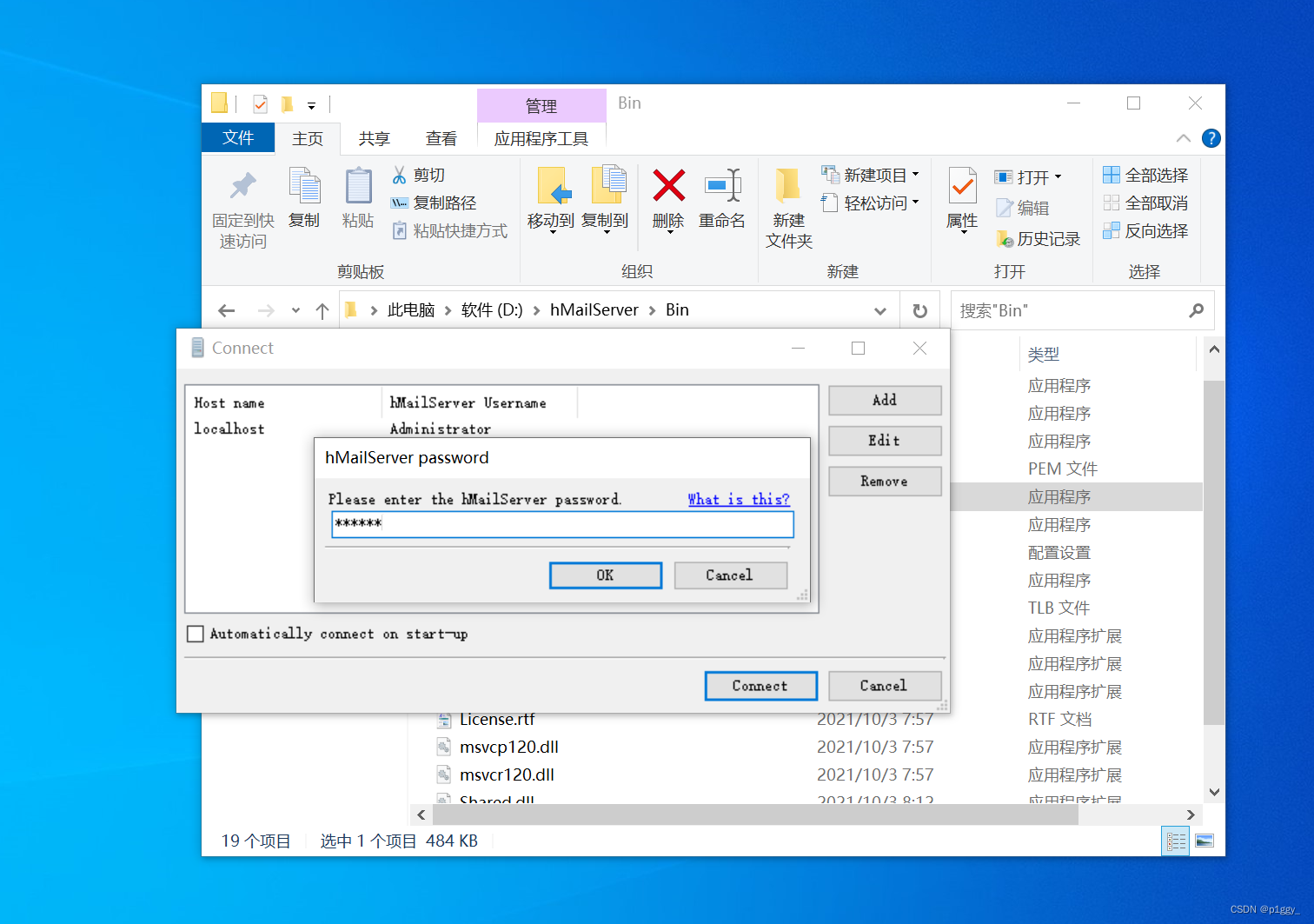Click the Help question mark icon
The image size is (1314, 924).
click(x=1211, y=138)
